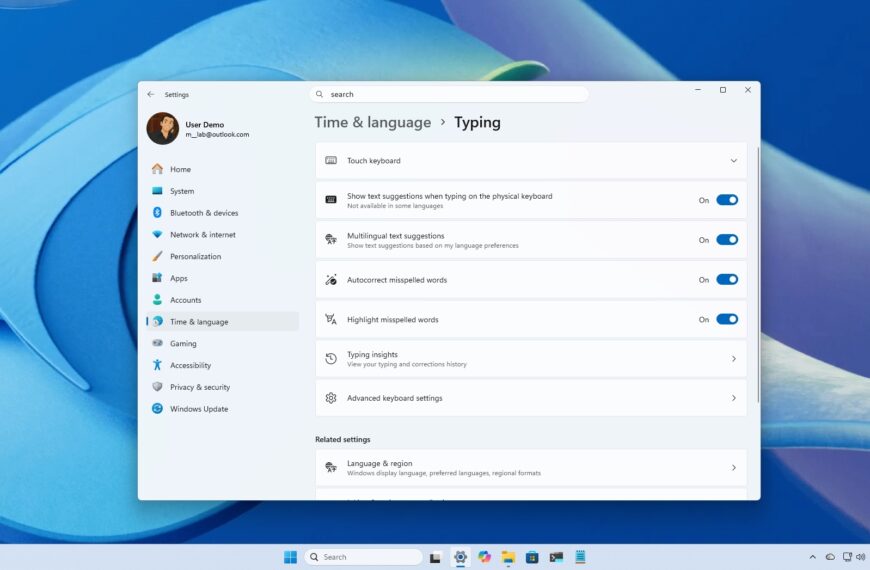
Task: Click the Touch keyboard icon
Action: pos(331,160)
